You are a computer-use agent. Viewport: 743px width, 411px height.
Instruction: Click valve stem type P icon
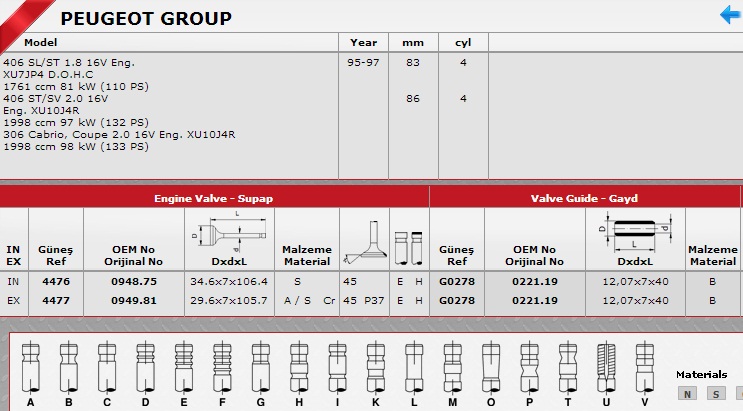pyautogui.click(x=529, y=367)
